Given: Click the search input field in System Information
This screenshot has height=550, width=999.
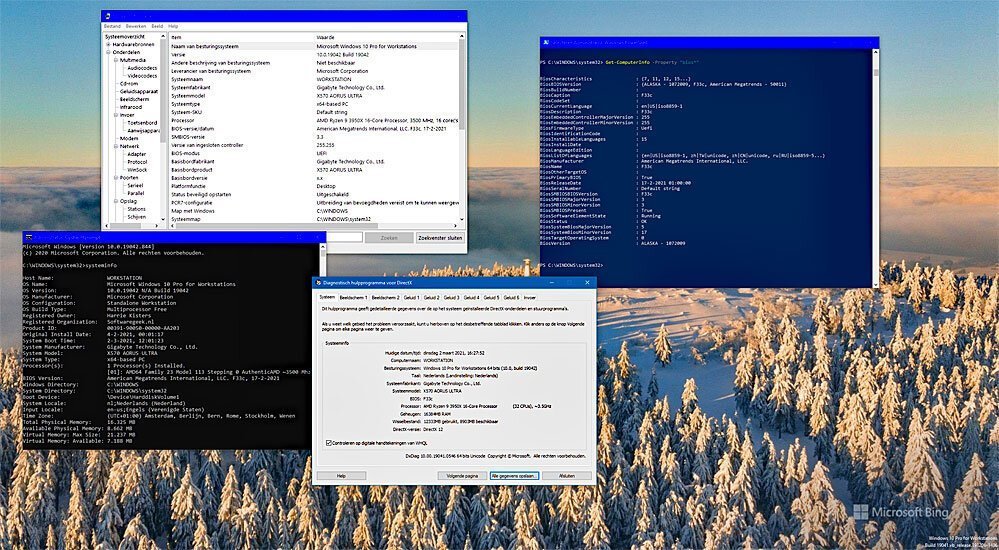Looking at the screenshot, I should point(344,238).
